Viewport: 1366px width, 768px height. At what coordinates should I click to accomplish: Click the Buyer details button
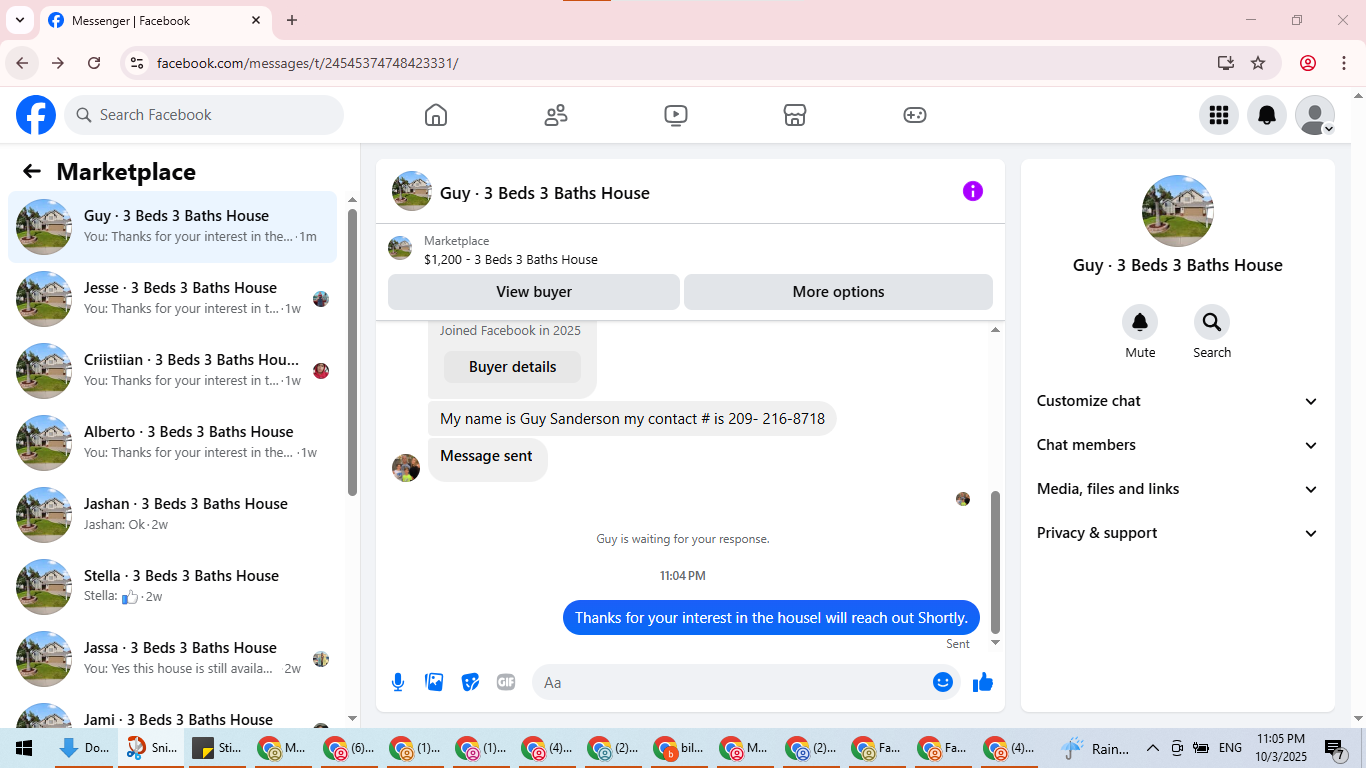point(513,367)
